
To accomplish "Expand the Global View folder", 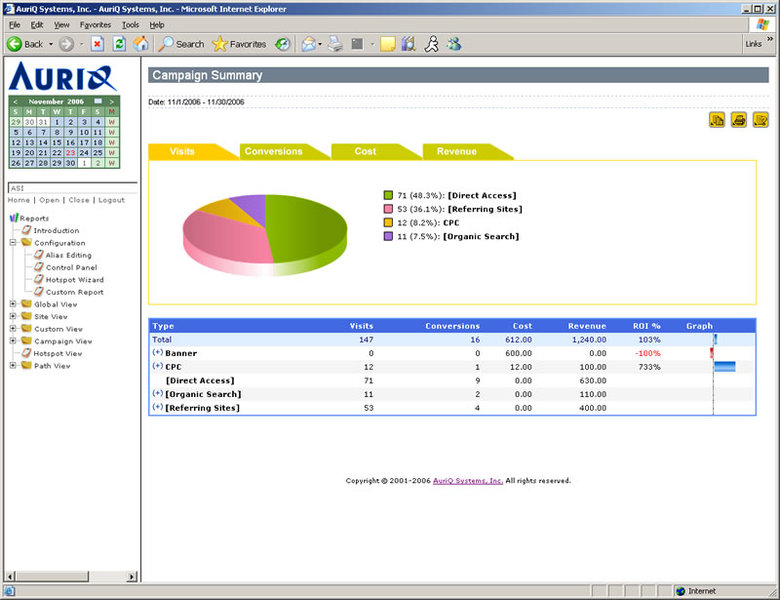I will [x=13, y=304].
